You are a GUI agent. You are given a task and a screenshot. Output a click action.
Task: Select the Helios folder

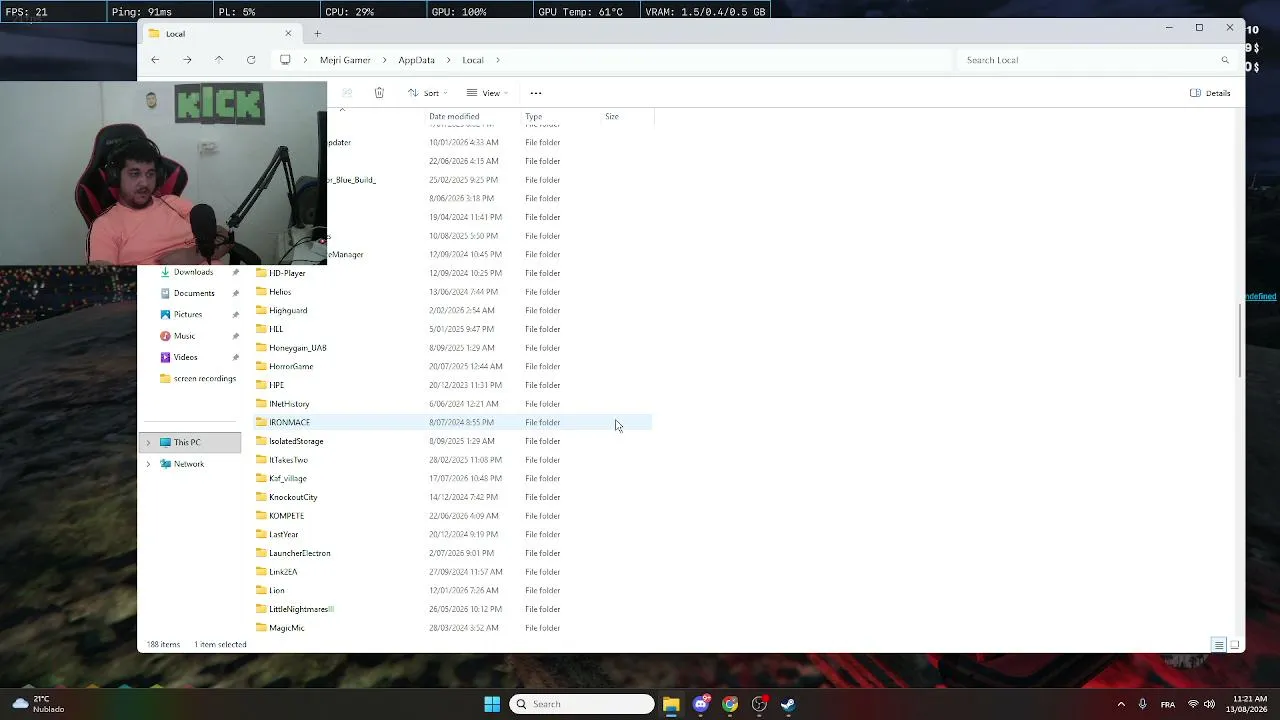click(280, 292)
